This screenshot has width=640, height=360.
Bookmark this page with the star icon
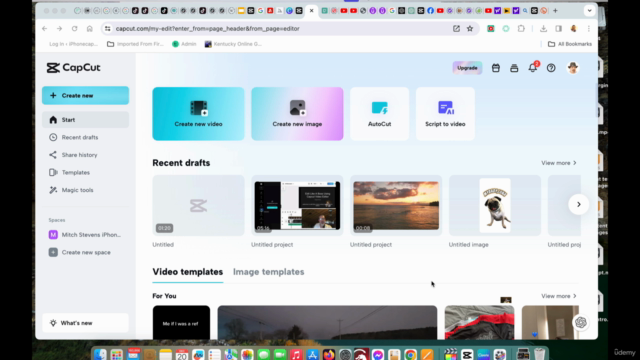[x=470, y=29]
